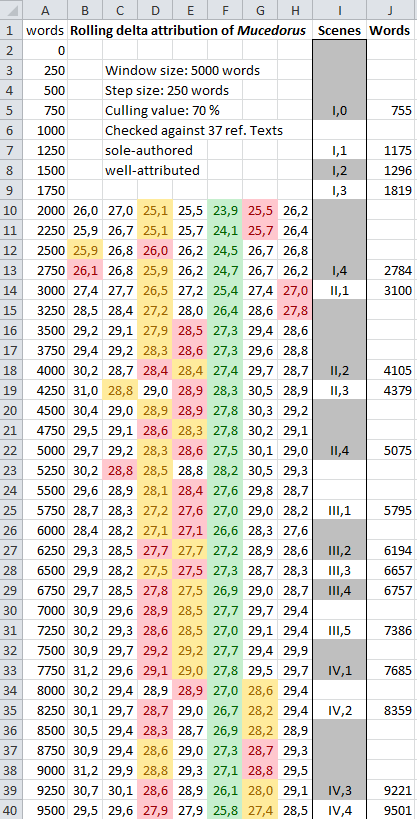Select cell with word count 9501
This screenshot has height=819, width=417.
[390, 810]
